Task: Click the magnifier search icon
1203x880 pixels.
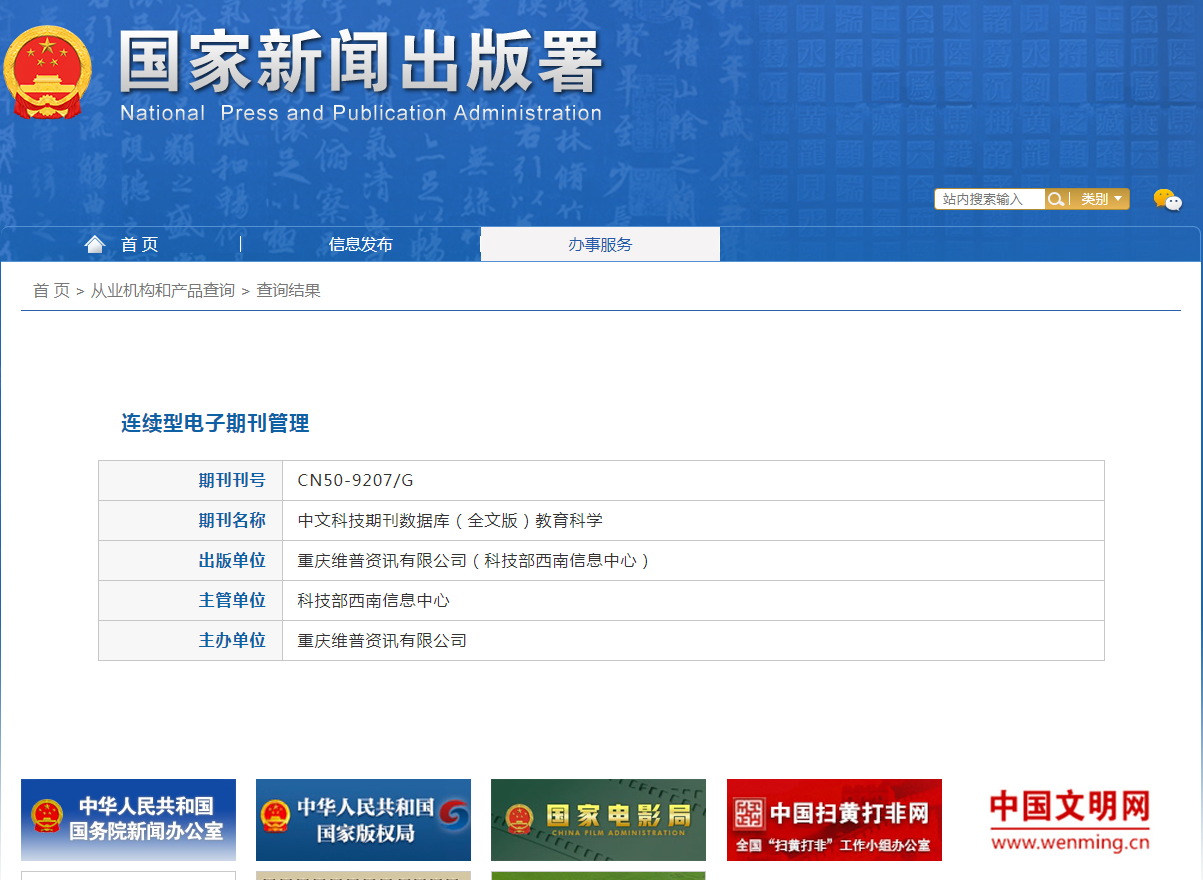Action: coord(1055,199)
